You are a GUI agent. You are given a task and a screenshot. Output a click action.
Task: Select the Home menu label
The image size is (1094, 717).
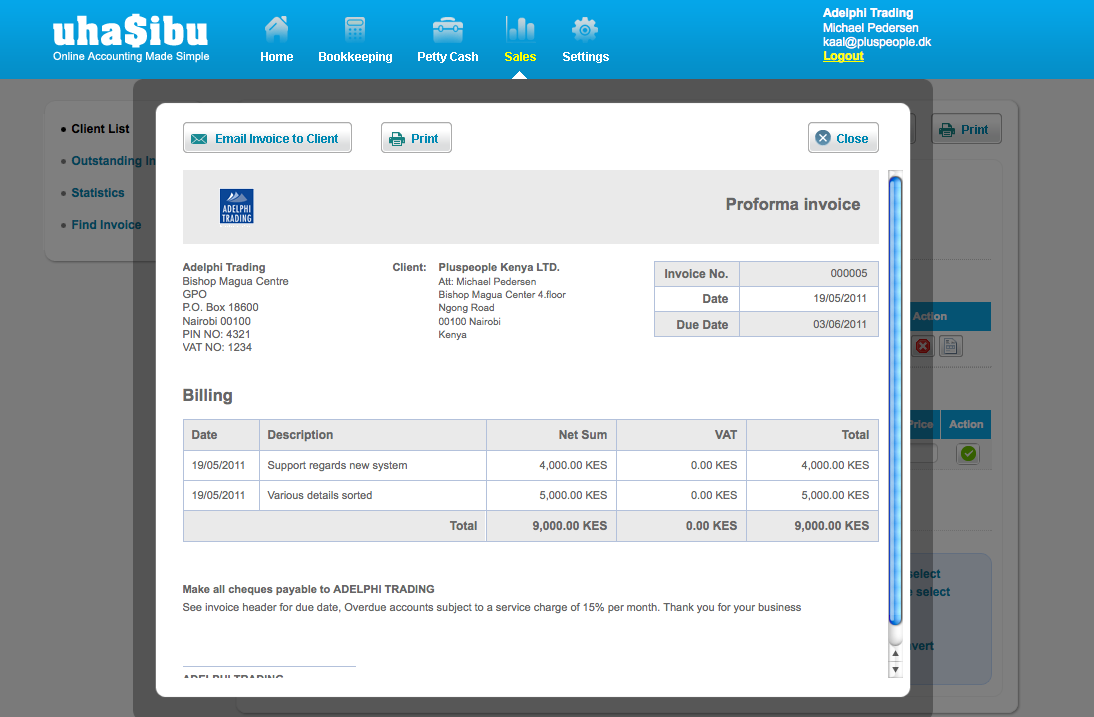[x=276, y=57]
